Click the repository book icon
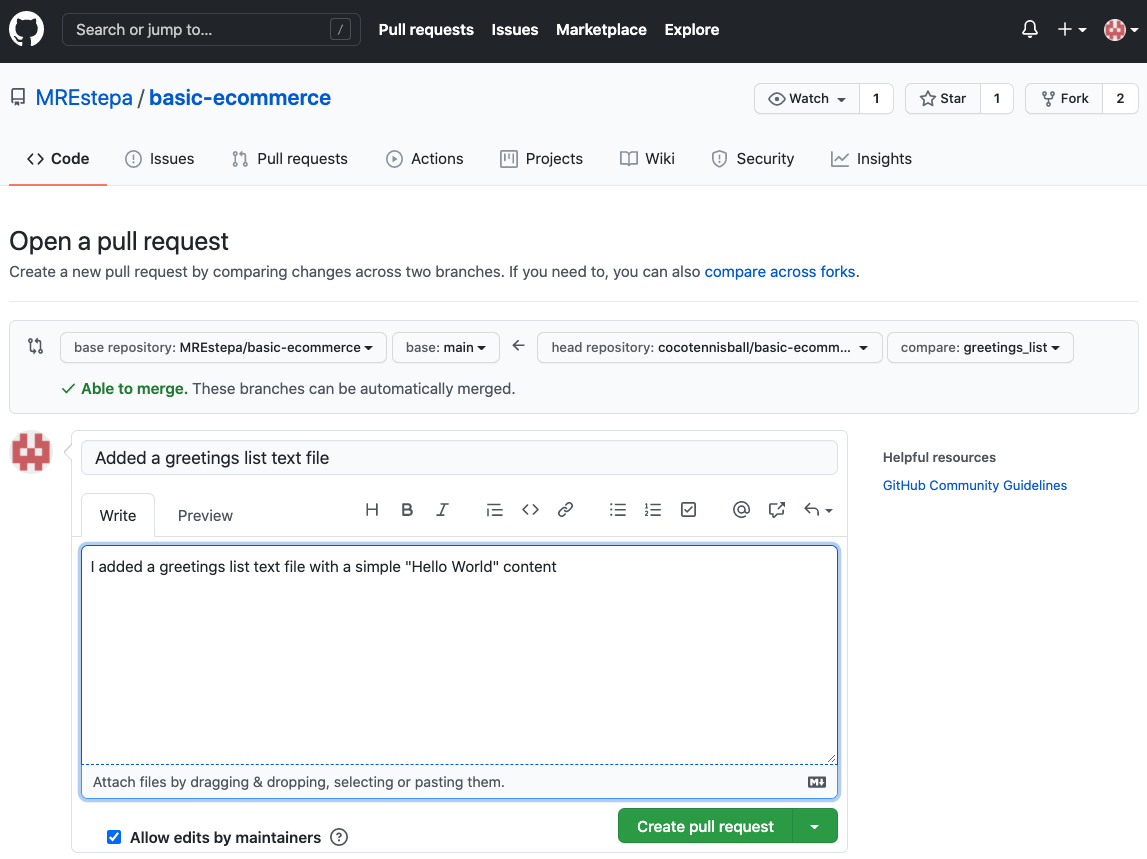1147x859 pixels. 18,97
